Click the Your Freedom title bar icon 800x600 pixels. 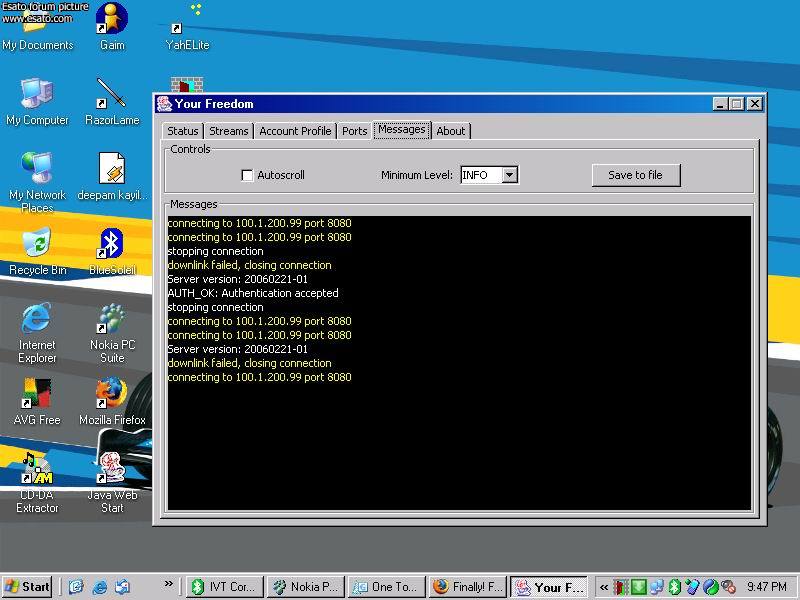tap(164, 104)
